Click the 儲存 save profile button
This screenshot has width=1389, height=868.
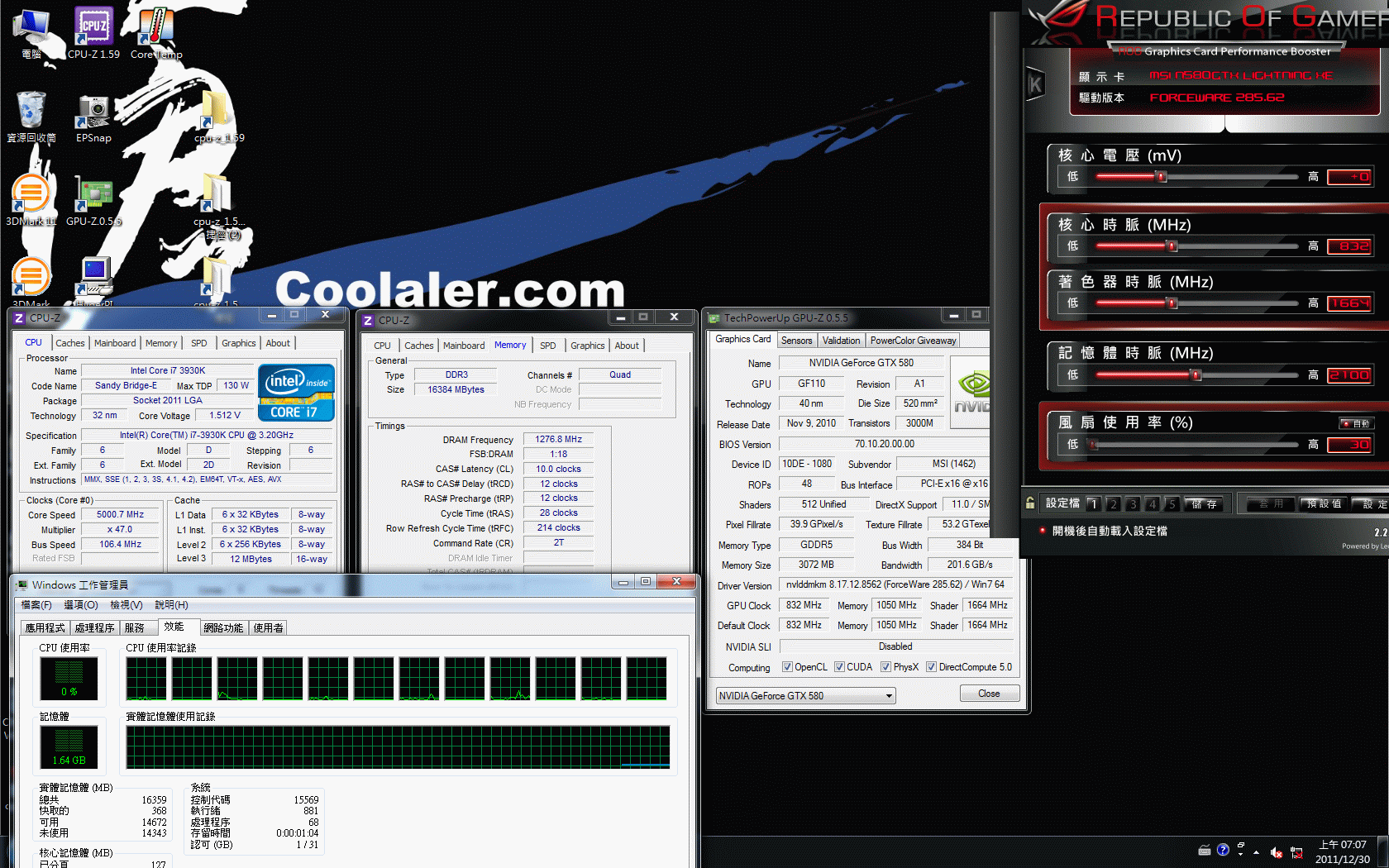pyautogui.click(x=1204, y=503)
